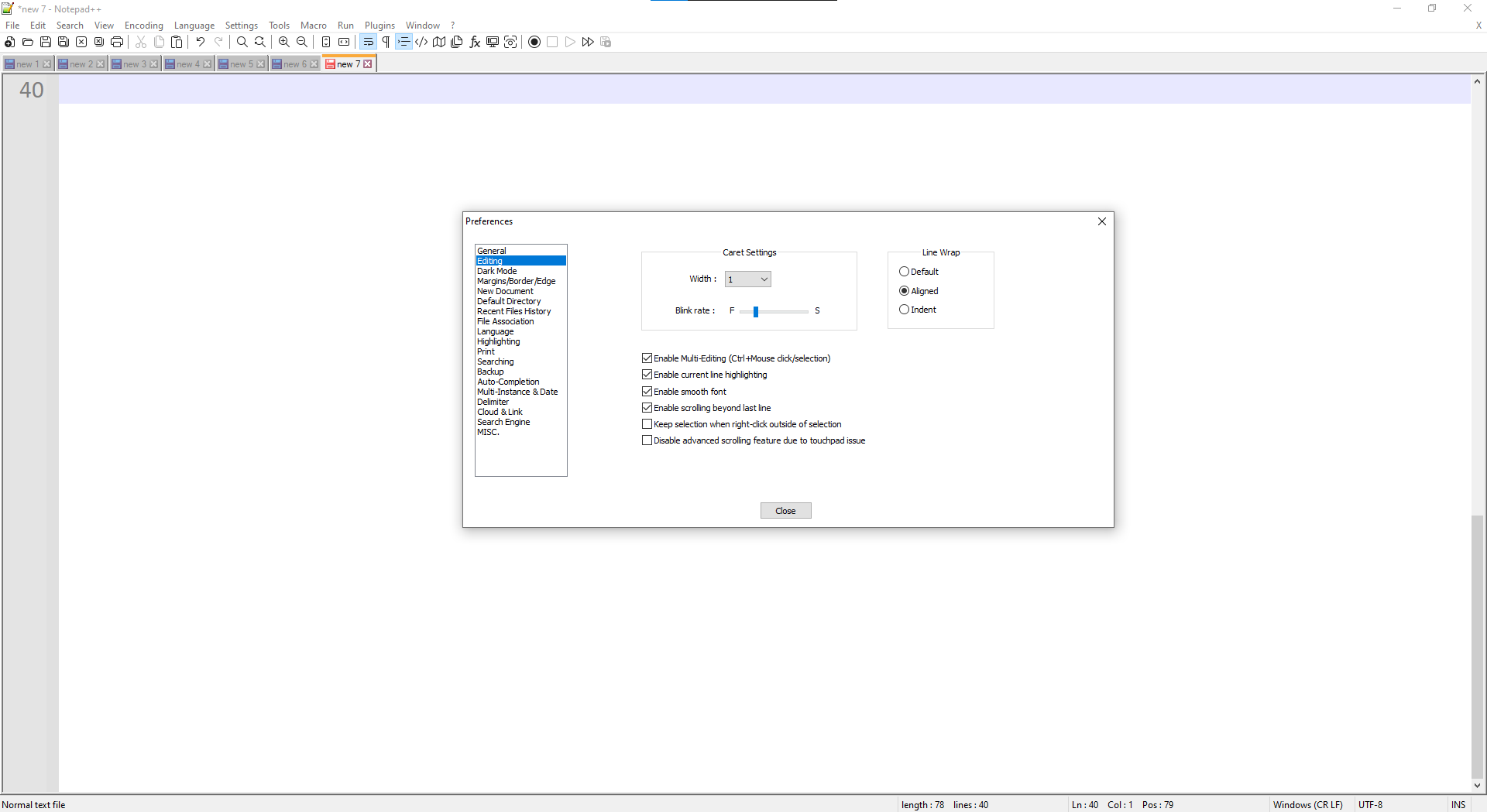This screenshot has width=1487, height=812.
Task: Click the Save All toolbar icon
Action: [x=63, y=42]
